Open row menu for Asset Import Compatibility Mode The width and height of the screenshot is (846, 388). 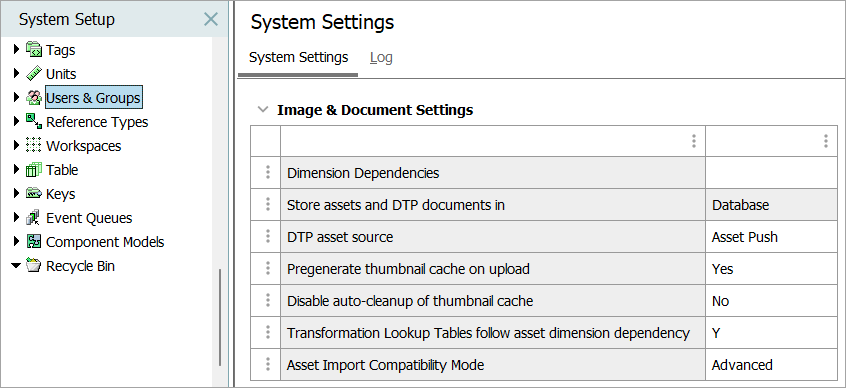point(268,365)
